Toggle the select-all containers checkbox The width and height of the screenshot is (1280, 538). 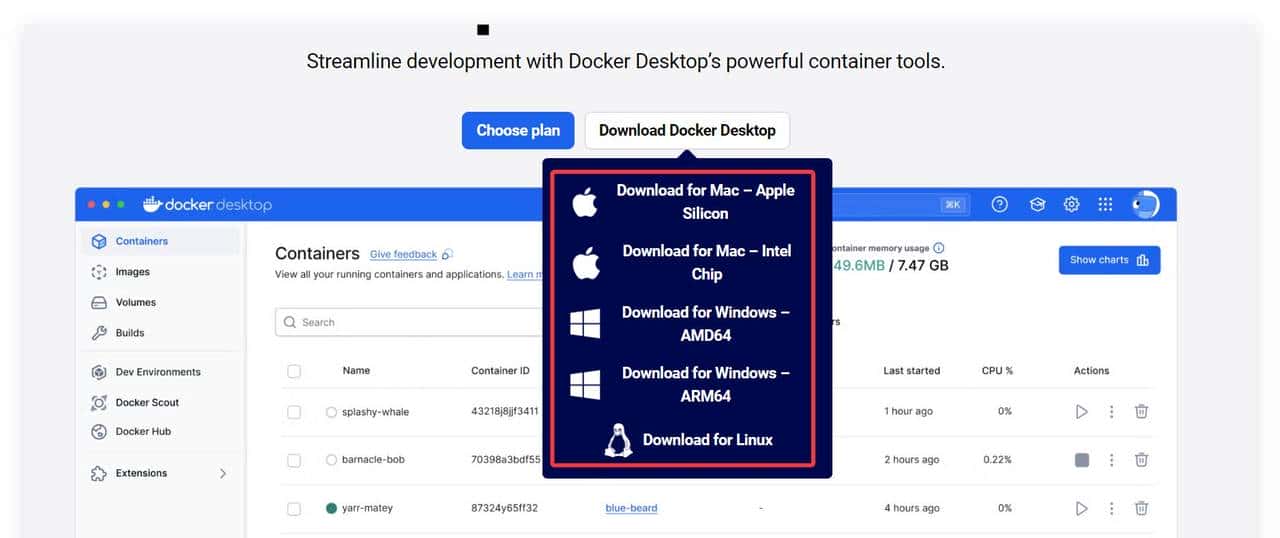294,371
